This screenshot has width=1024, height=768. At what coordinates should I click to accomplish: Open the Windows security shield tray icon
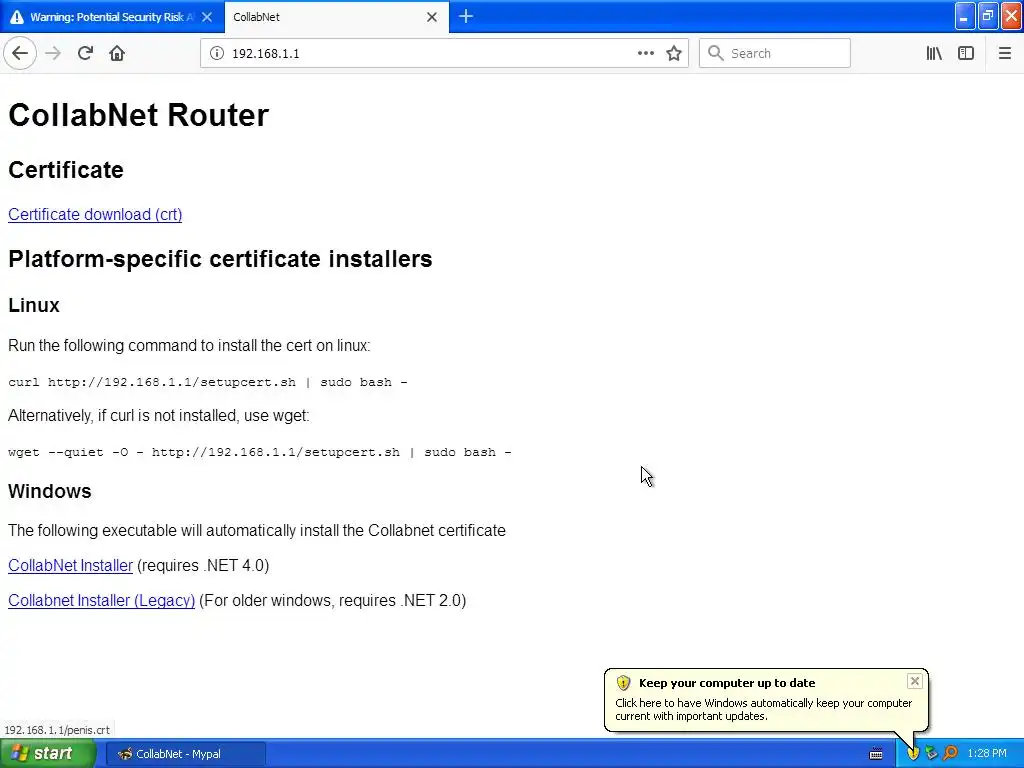click(913, 754)
